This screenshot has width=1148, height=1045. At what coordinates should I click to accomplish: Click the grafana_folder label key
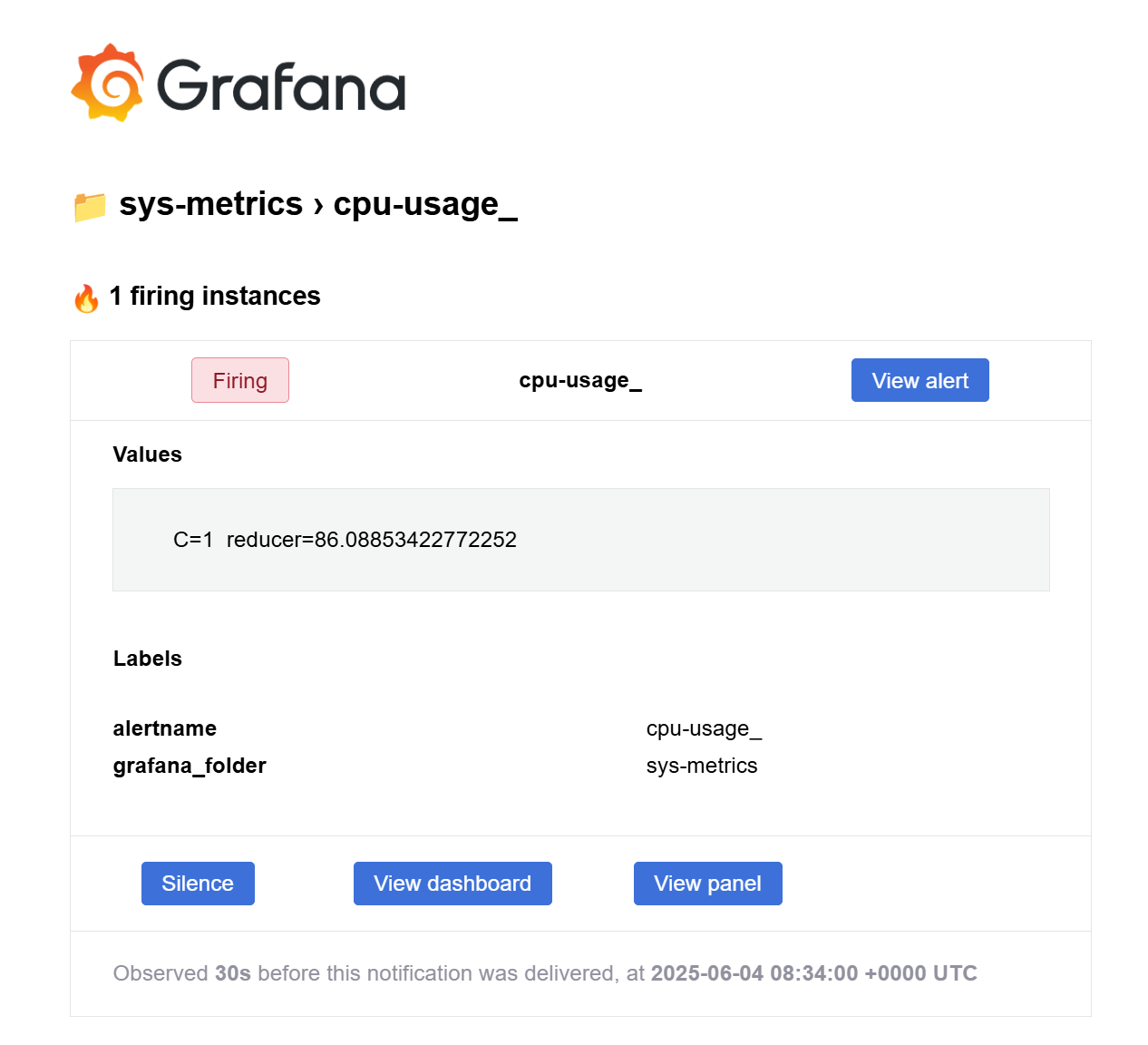(190, 766)
